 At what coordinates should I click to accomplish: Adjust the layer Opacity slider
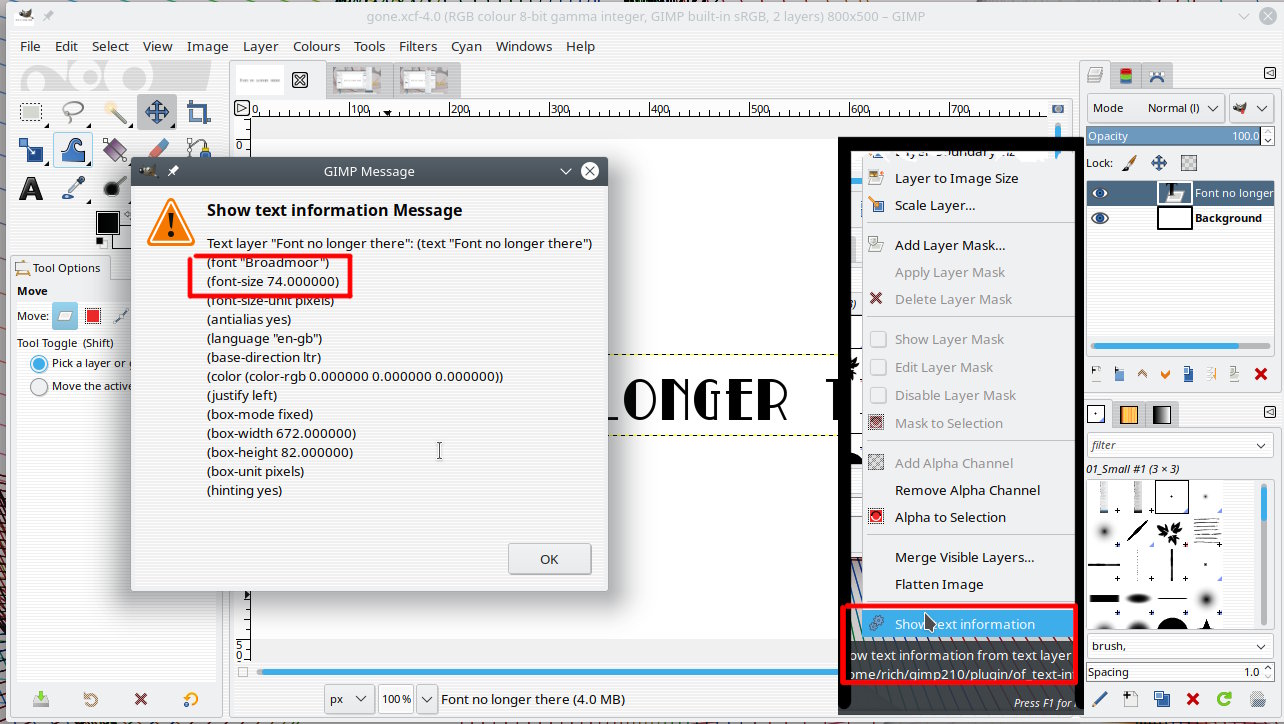point(1175,136)
